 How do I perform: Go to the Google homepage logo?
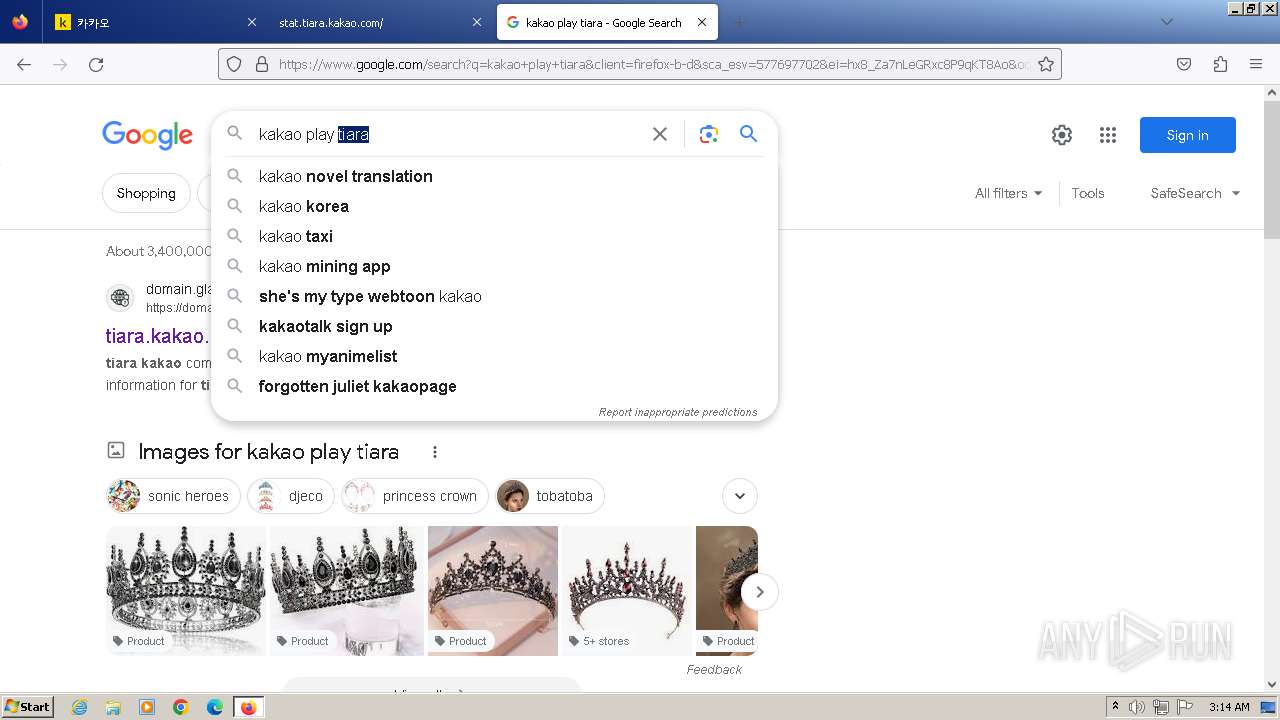pos(147,135)
